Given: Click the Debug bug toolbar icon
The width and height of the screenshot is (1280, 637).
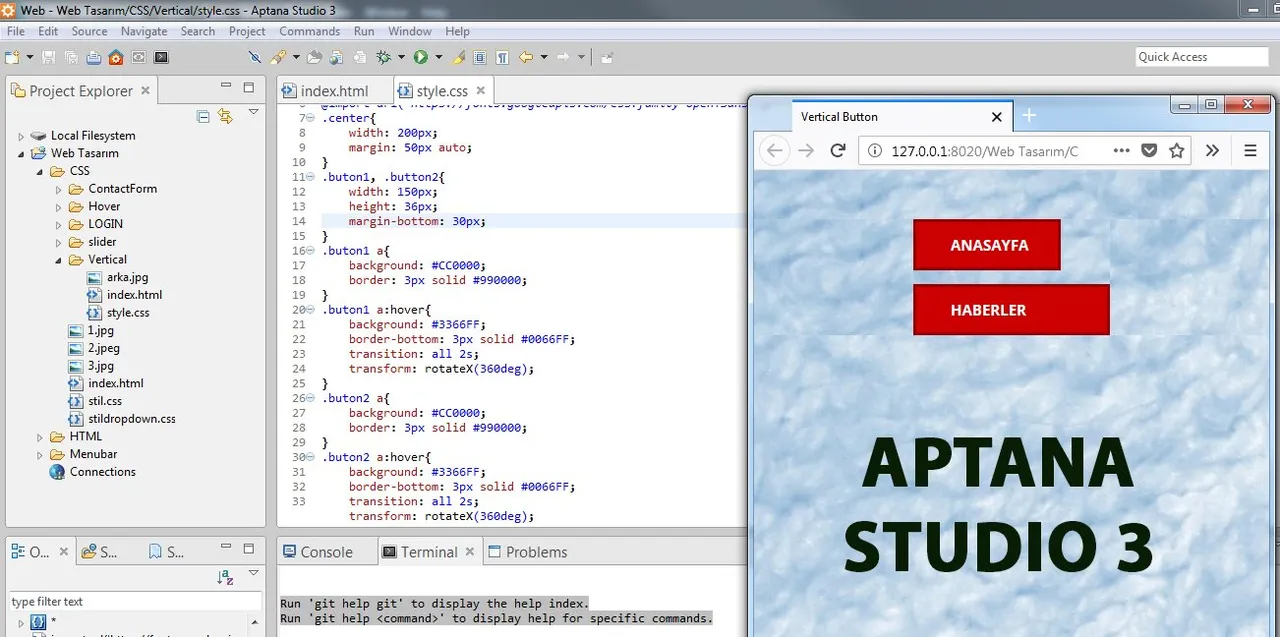Looking at the screenshot, I should click(383, 57).
